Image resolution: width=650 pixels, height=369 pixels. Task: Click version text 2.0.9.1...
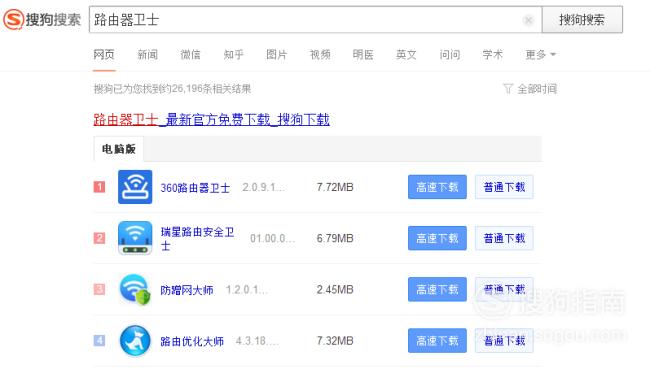264,187
